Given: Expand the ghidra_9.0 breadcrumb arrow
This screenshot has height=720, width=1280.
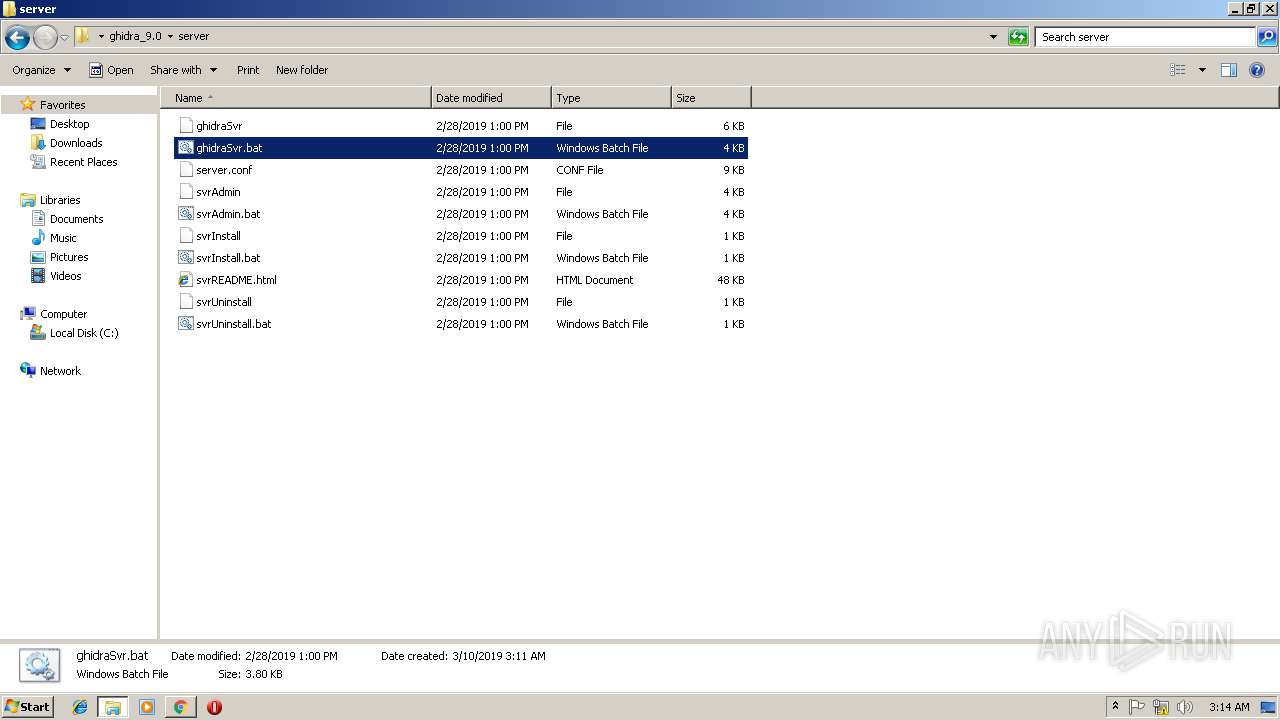Looking at the screenshot, I should click(170, 37).
